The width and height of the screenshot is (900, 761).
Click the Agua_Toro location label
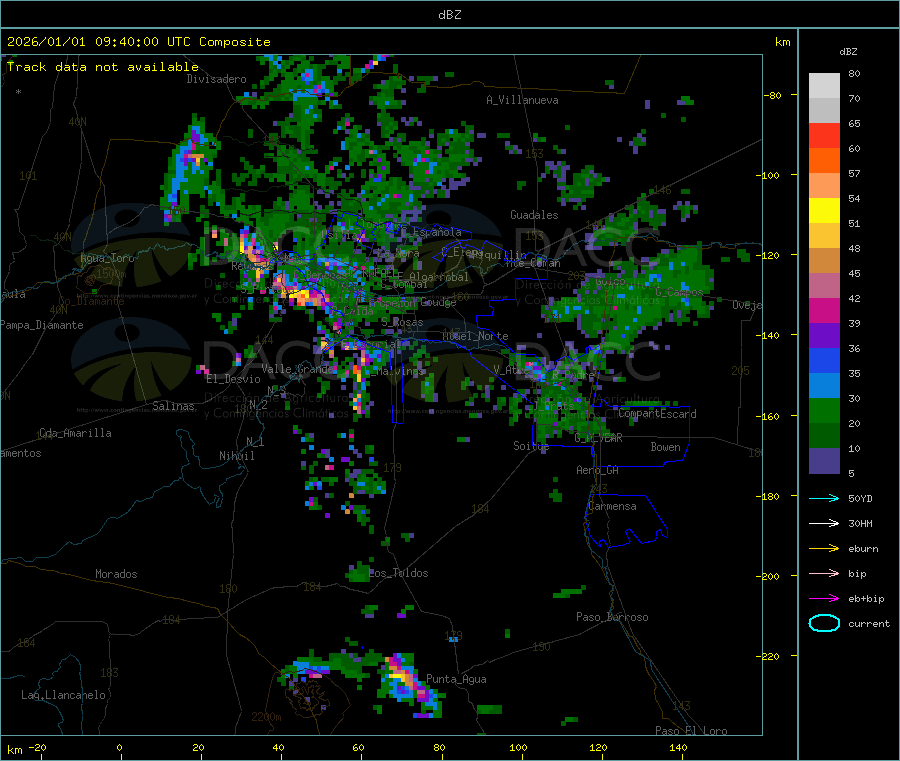(107, 258)
